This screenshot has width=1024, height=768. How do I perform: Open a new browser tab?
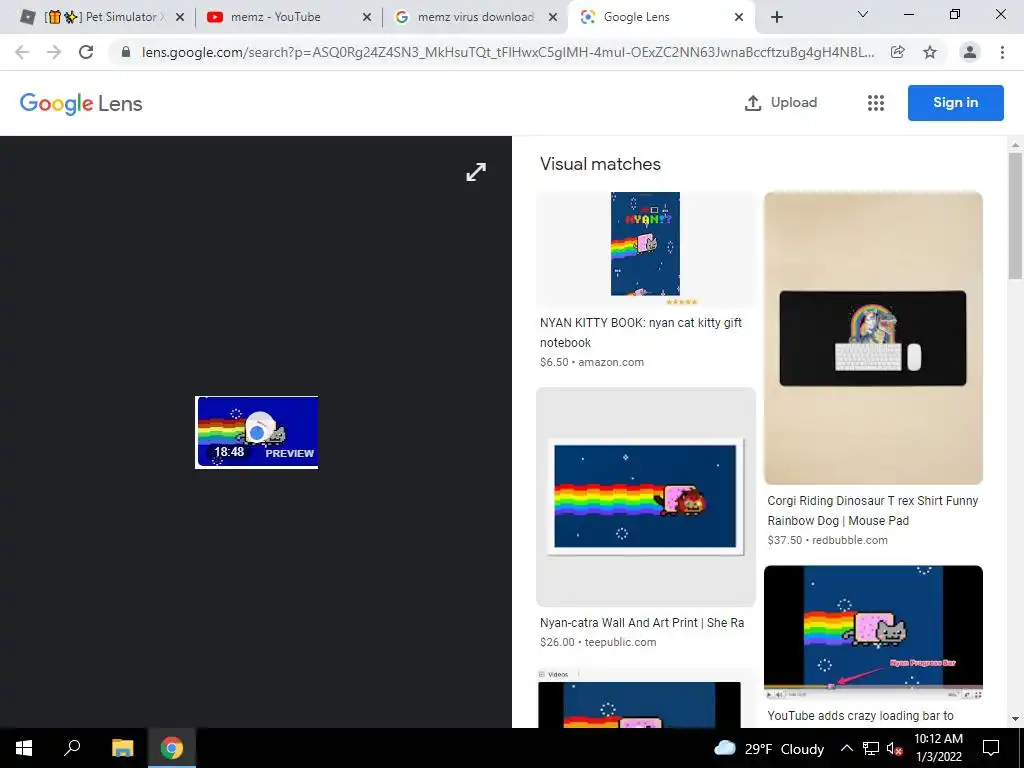click(x=776, y=17)
